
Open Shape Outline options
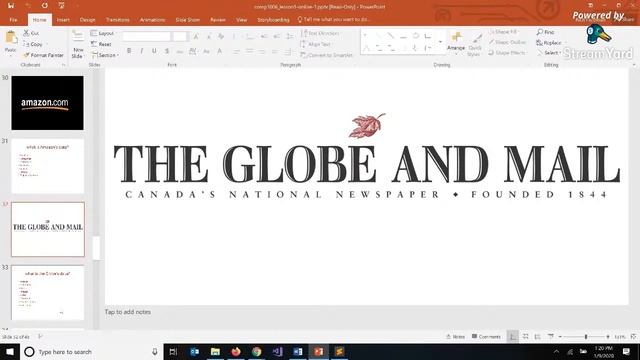pyautogui.click(x=507, y=42)
